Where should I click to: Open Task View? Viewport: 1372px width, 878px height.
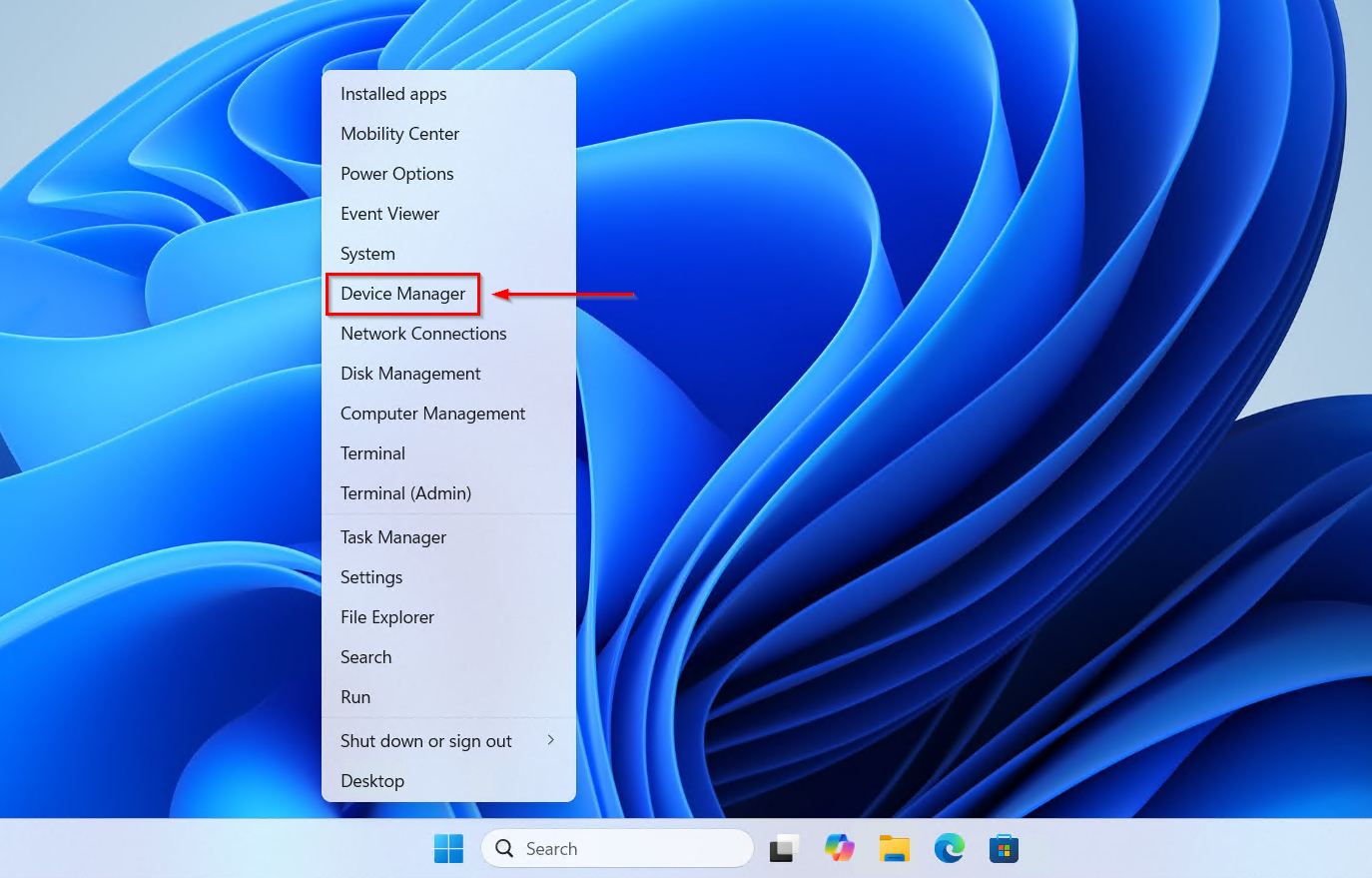point(784,848)
